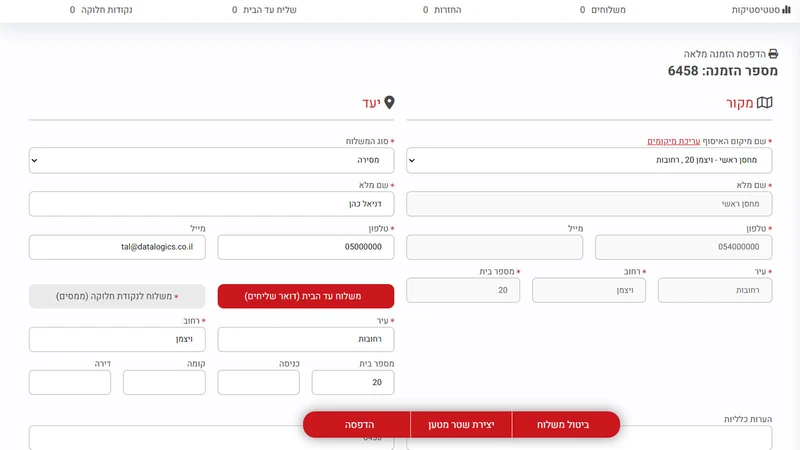Click the map icon next to מקור
The height and width of the screenshot is (450, 800).
click(x=764, y=103)
